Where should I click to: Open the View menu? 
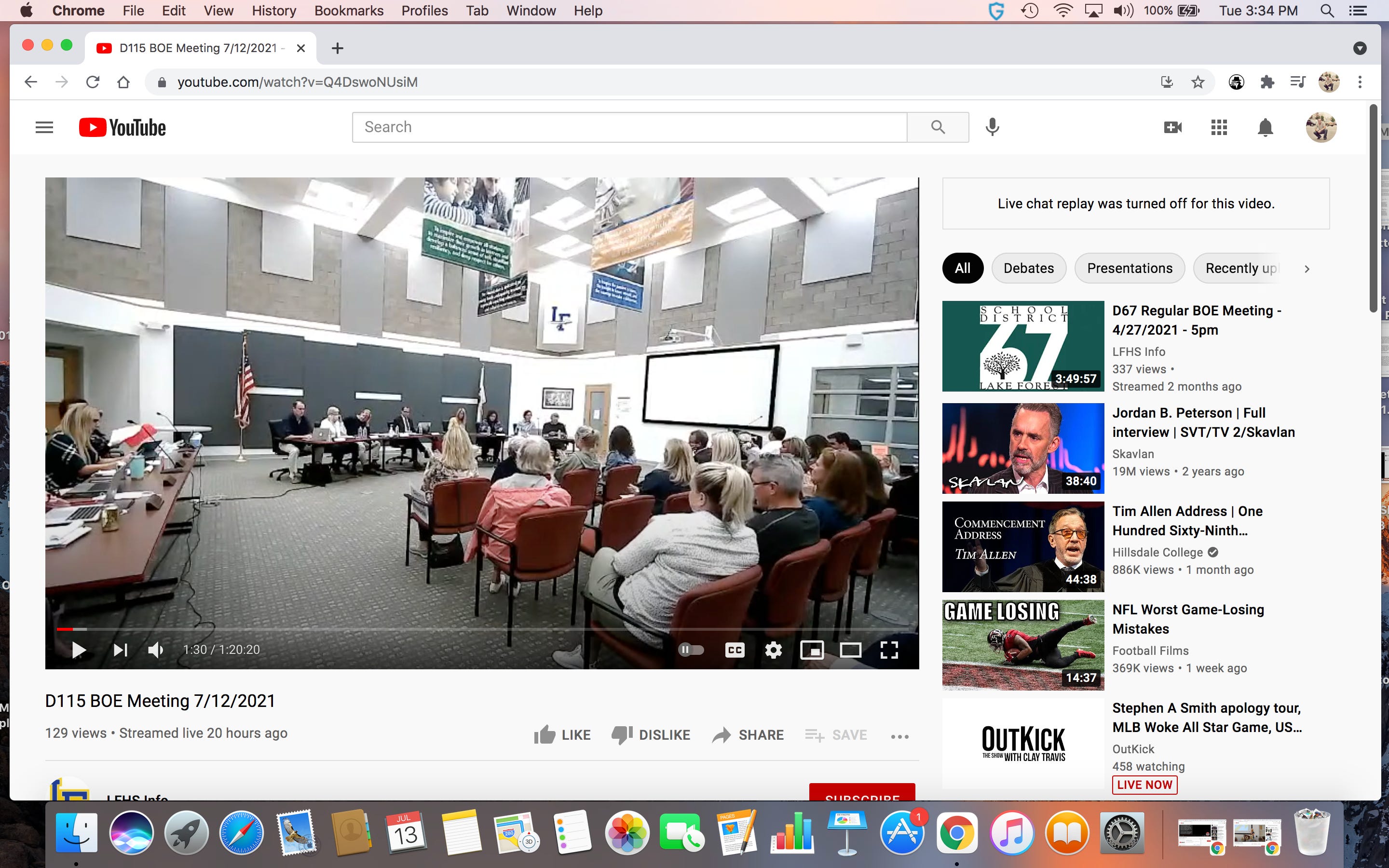tap(218, 10)
